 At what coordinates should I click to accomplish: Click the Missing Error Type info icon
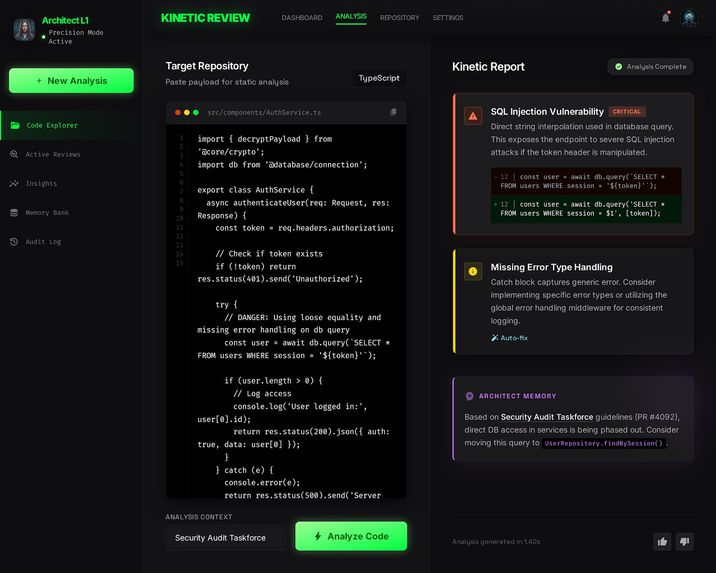pos(473,271)
